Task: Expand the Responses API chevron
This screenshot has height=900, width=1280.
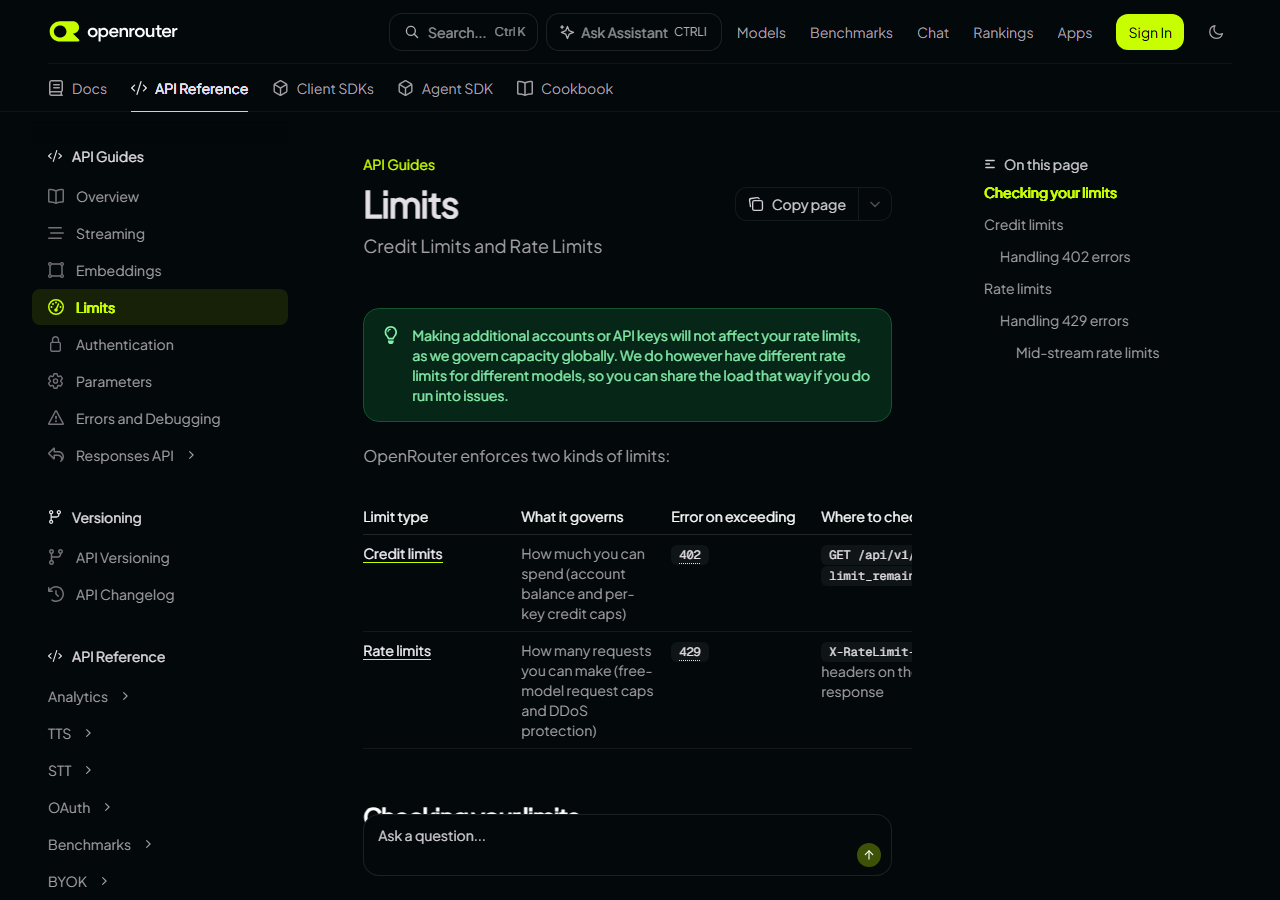Action: coord(191,456)
